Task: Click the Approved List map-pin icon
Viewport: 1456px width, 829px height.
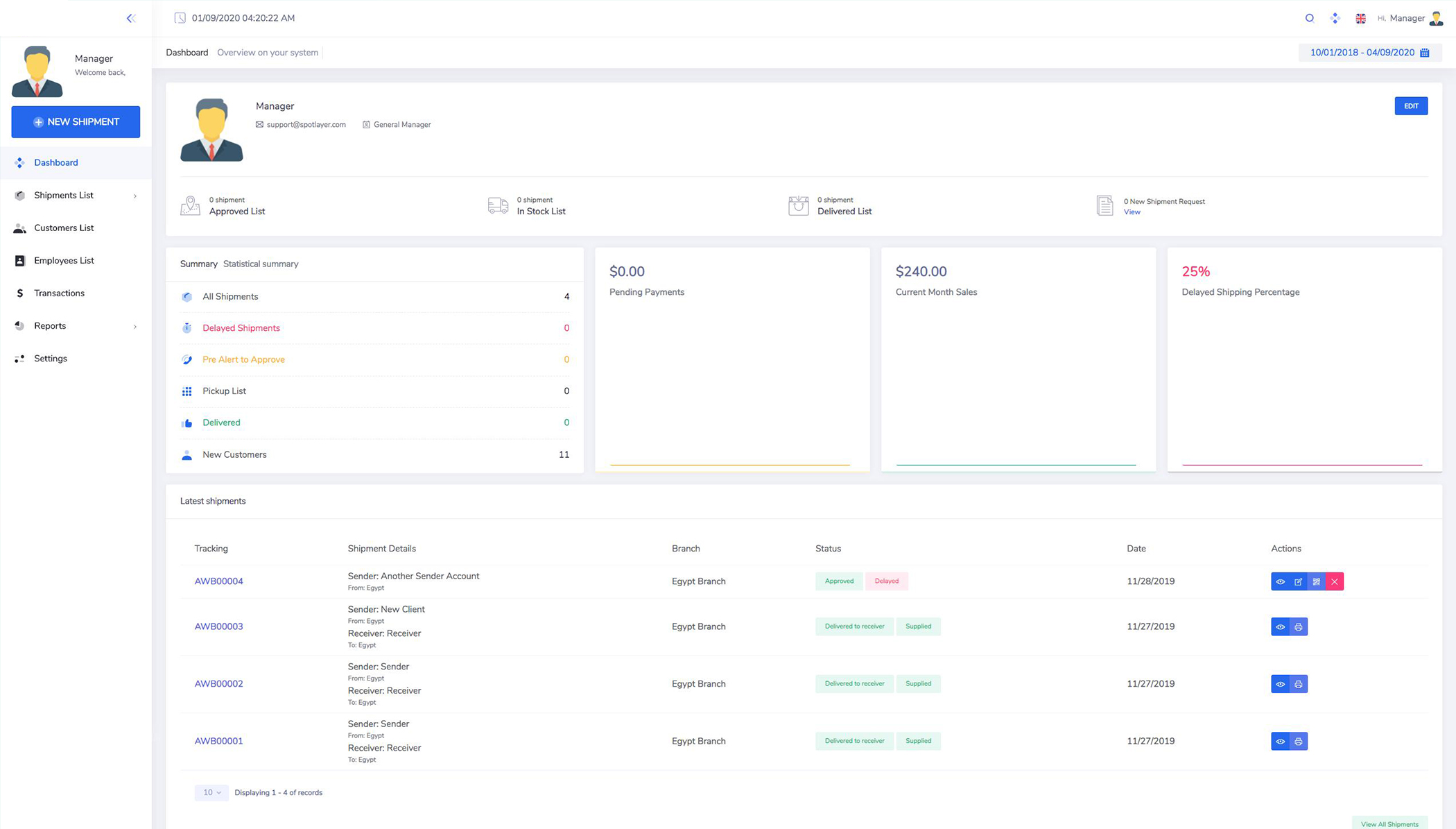Action: coord(190,205)
